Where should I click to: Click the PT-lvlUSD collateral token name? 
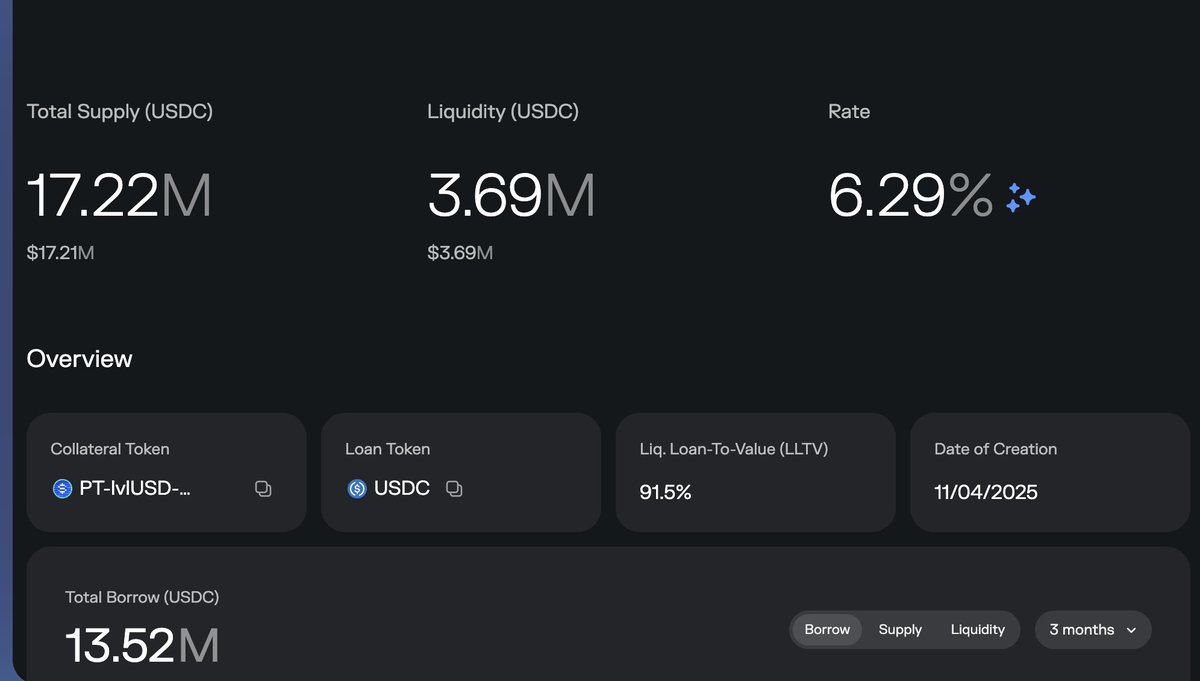[x=134, y=489]
